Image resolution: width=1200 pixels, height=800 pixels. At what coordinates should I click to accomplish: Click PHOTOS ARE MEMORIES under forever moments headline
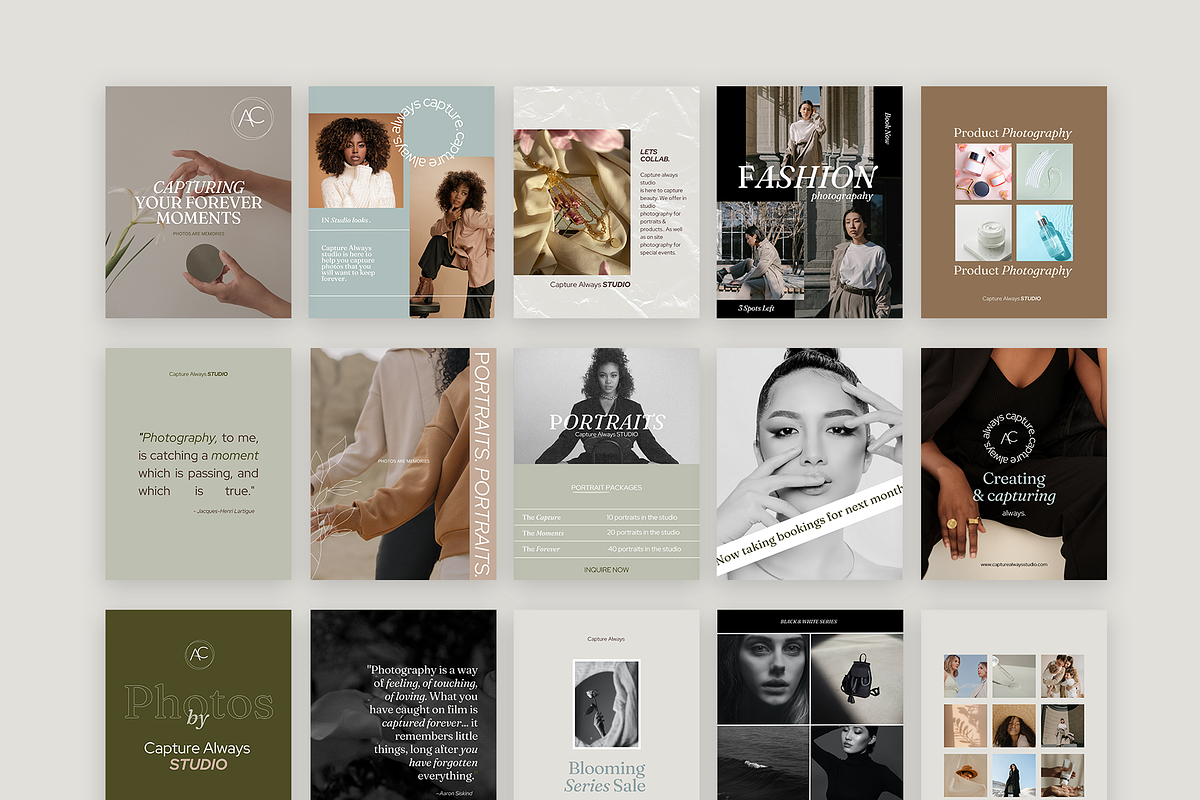198,234
